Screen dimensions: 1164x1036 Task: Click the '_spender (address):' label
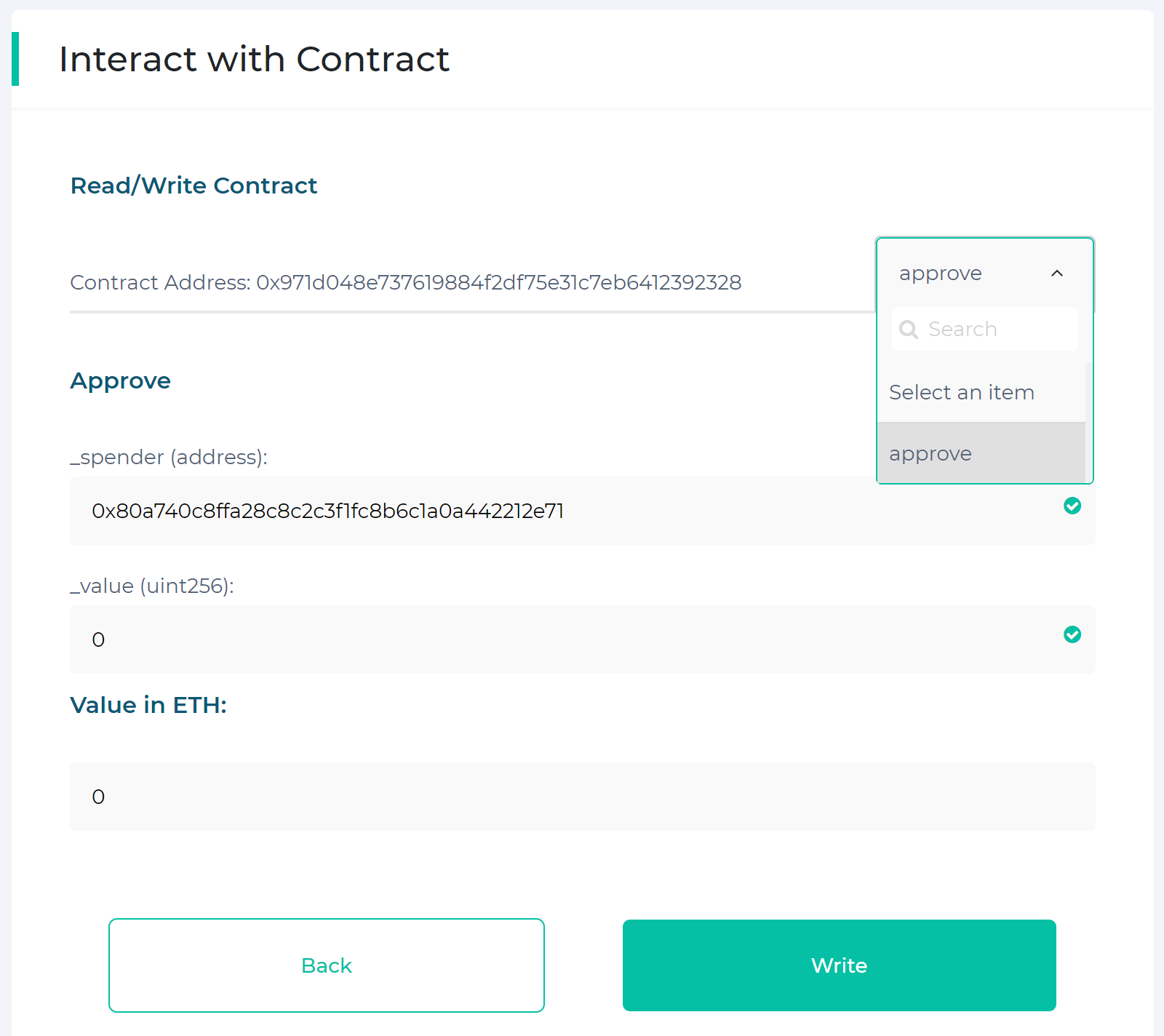pyautogui.click(x=169, y=457)
